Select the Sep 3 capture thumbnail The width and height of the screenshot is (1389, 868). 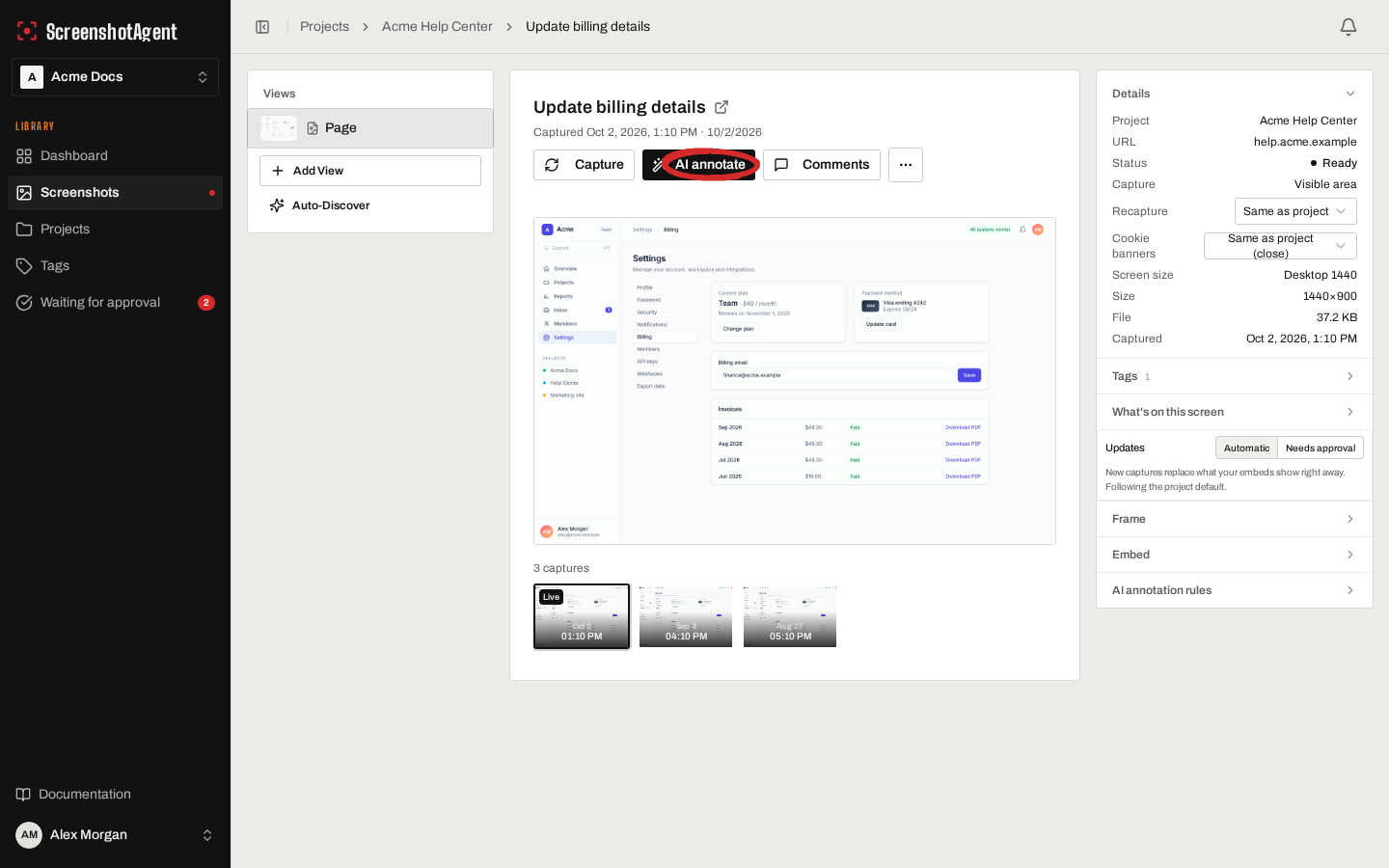pyautogui.click(x=686, y=616)
